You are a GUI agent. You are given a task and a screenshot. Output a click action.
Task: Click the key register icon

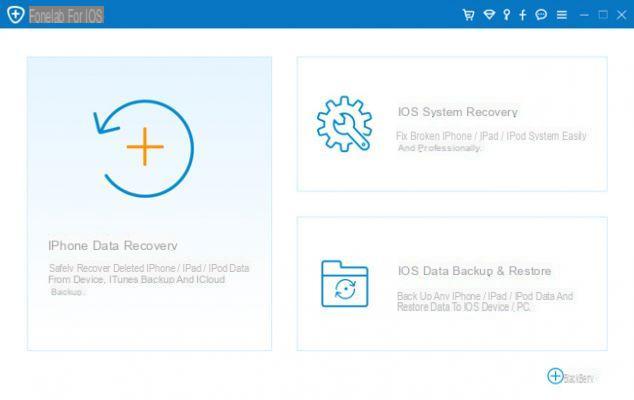click(x=506, y=15)
